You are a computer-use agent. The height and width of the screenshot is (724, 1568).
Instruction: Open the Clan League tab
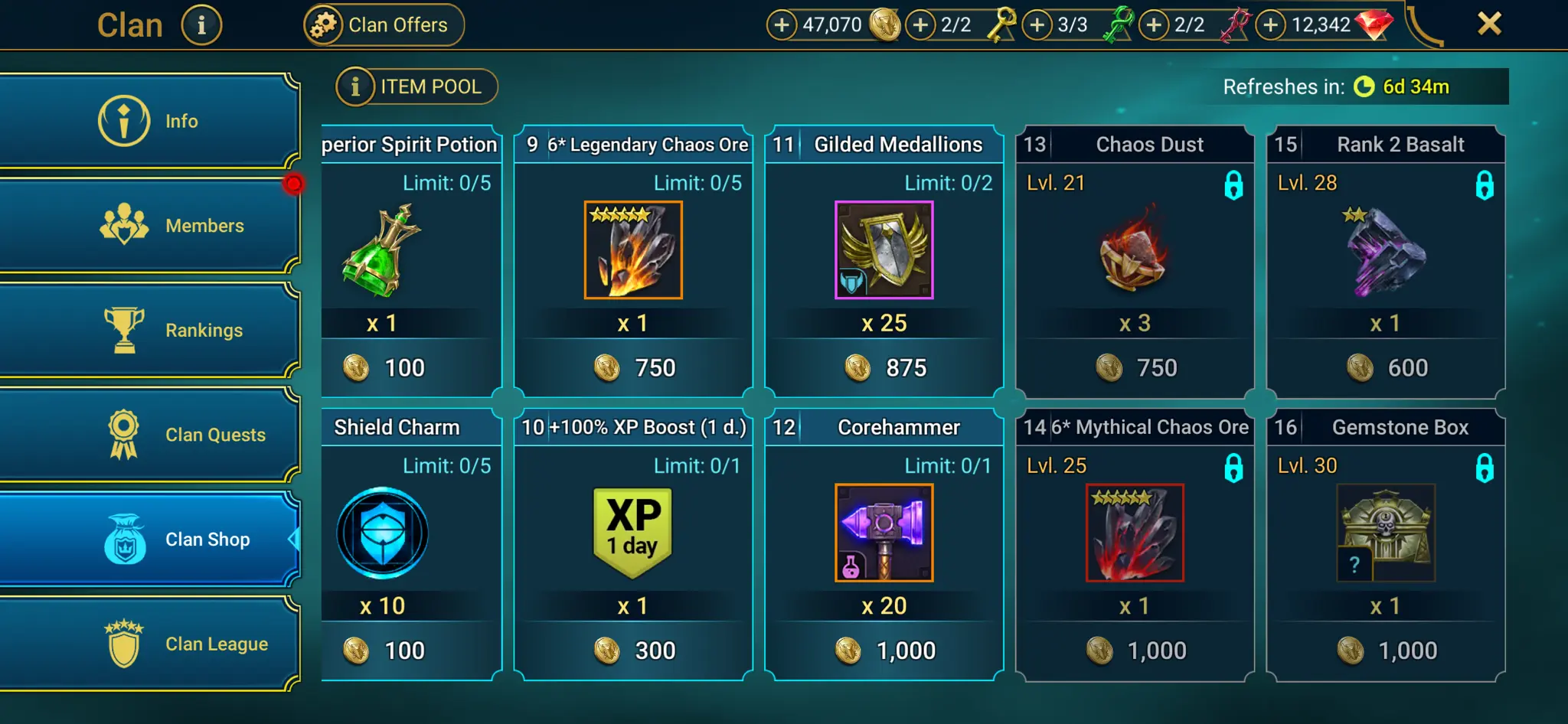[x=149, y=644]
